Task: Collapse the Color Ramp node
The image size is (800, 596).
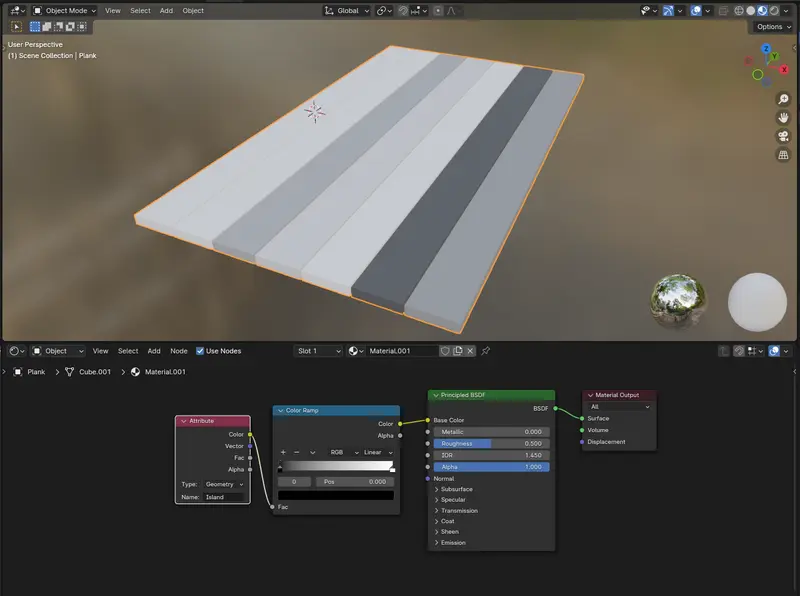Action: tap(280, 410)
